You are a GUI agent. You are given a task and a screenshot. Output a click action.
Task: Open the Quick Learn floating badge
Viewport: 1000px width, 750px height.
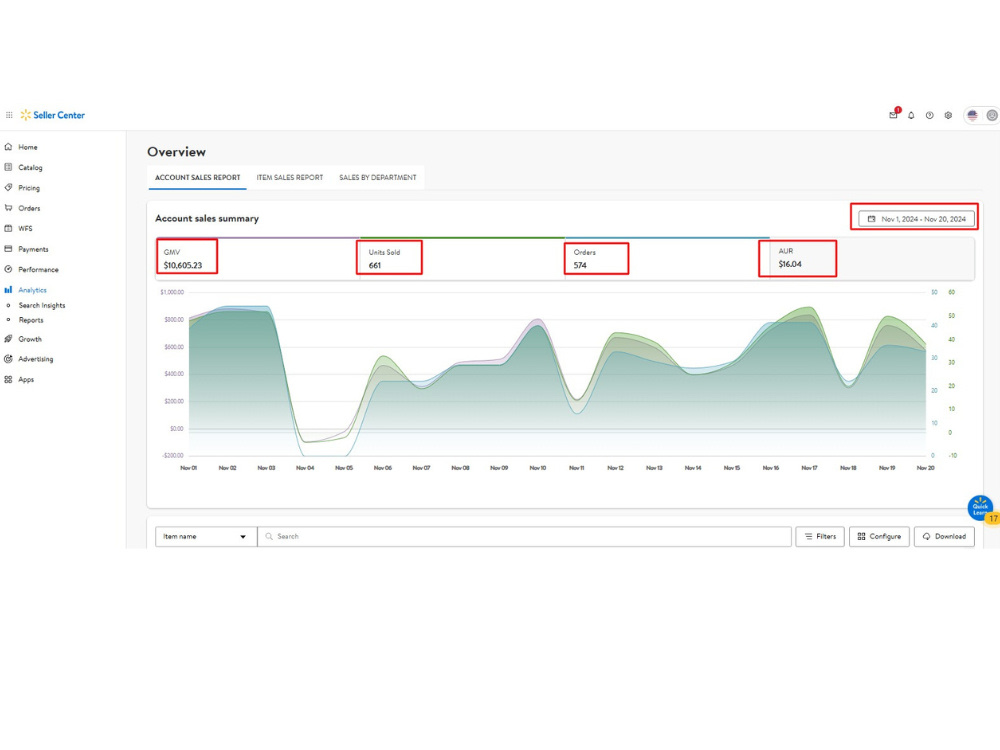(x=981, y=508)
